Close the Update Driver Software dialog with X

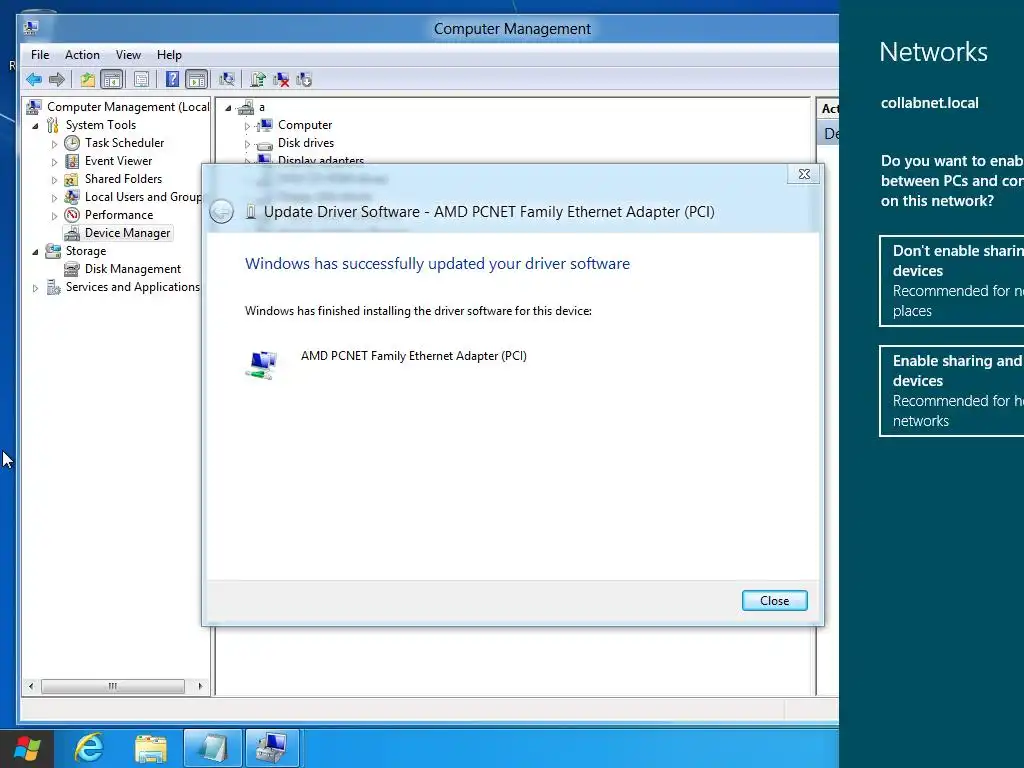[x=804, y=174]
